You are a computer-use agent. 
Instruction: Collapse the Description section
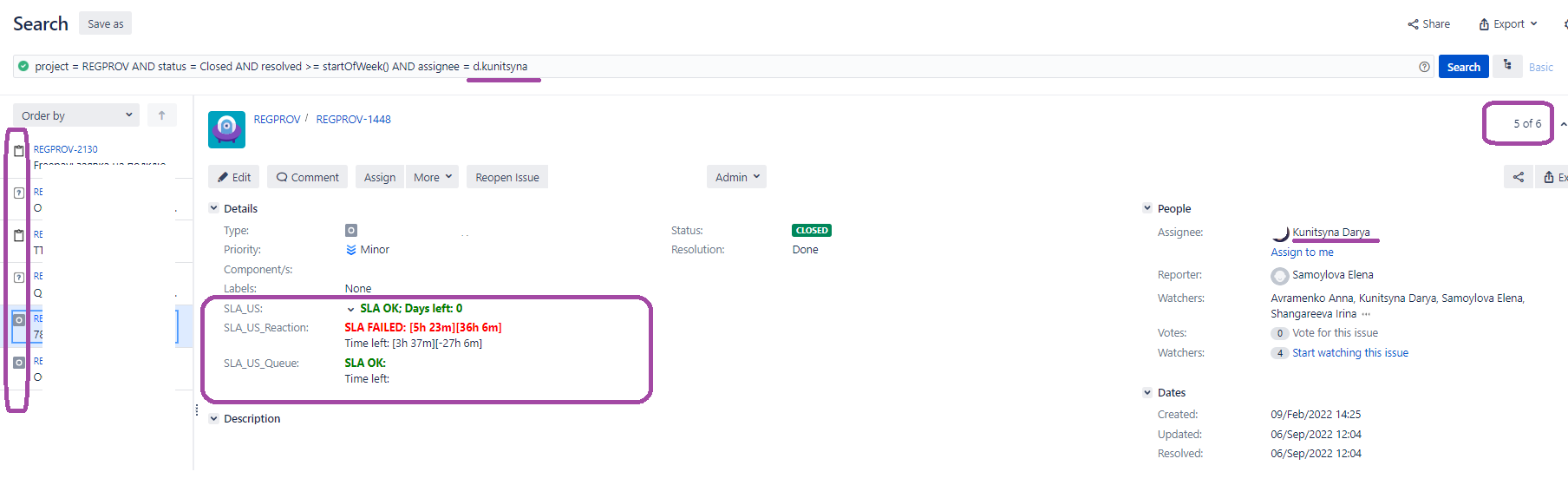click(x=214, y=418)
